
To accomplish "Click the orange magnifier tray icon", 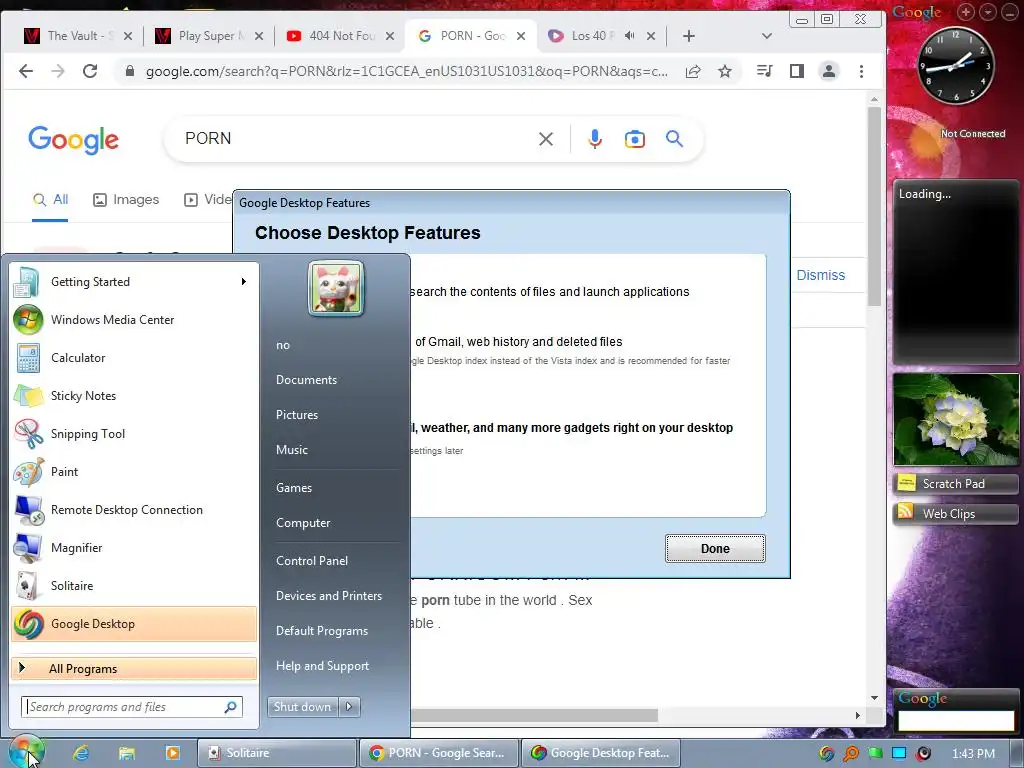I will coord(851,754).
